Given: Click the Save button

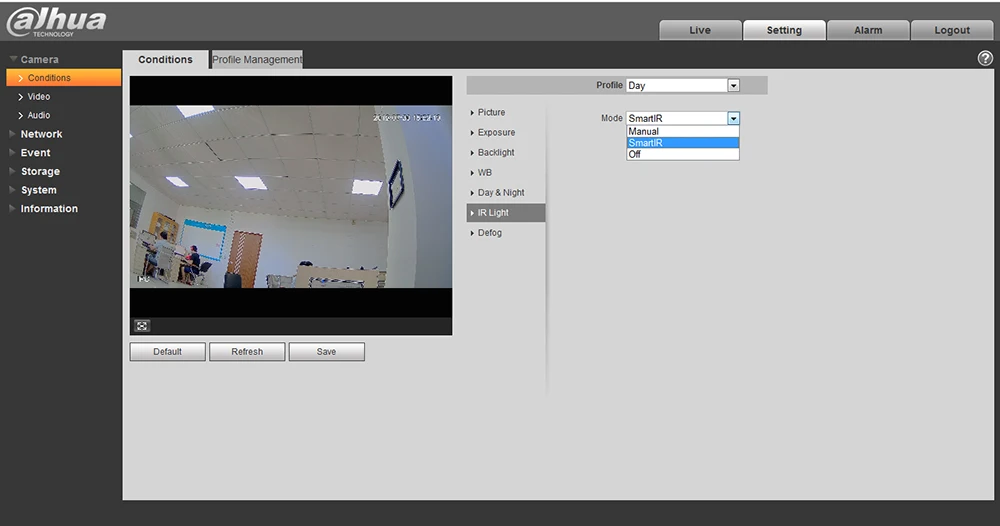Looking at the screenshot, I should (327, 352).
